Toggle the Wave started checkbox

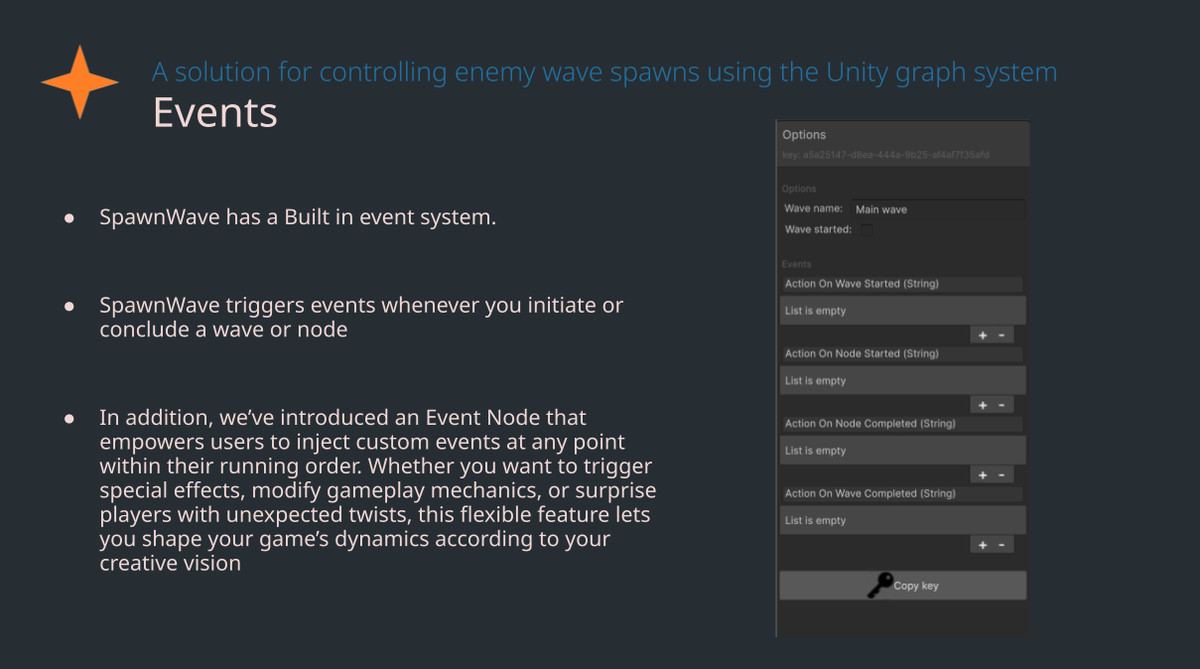[867, 230]
